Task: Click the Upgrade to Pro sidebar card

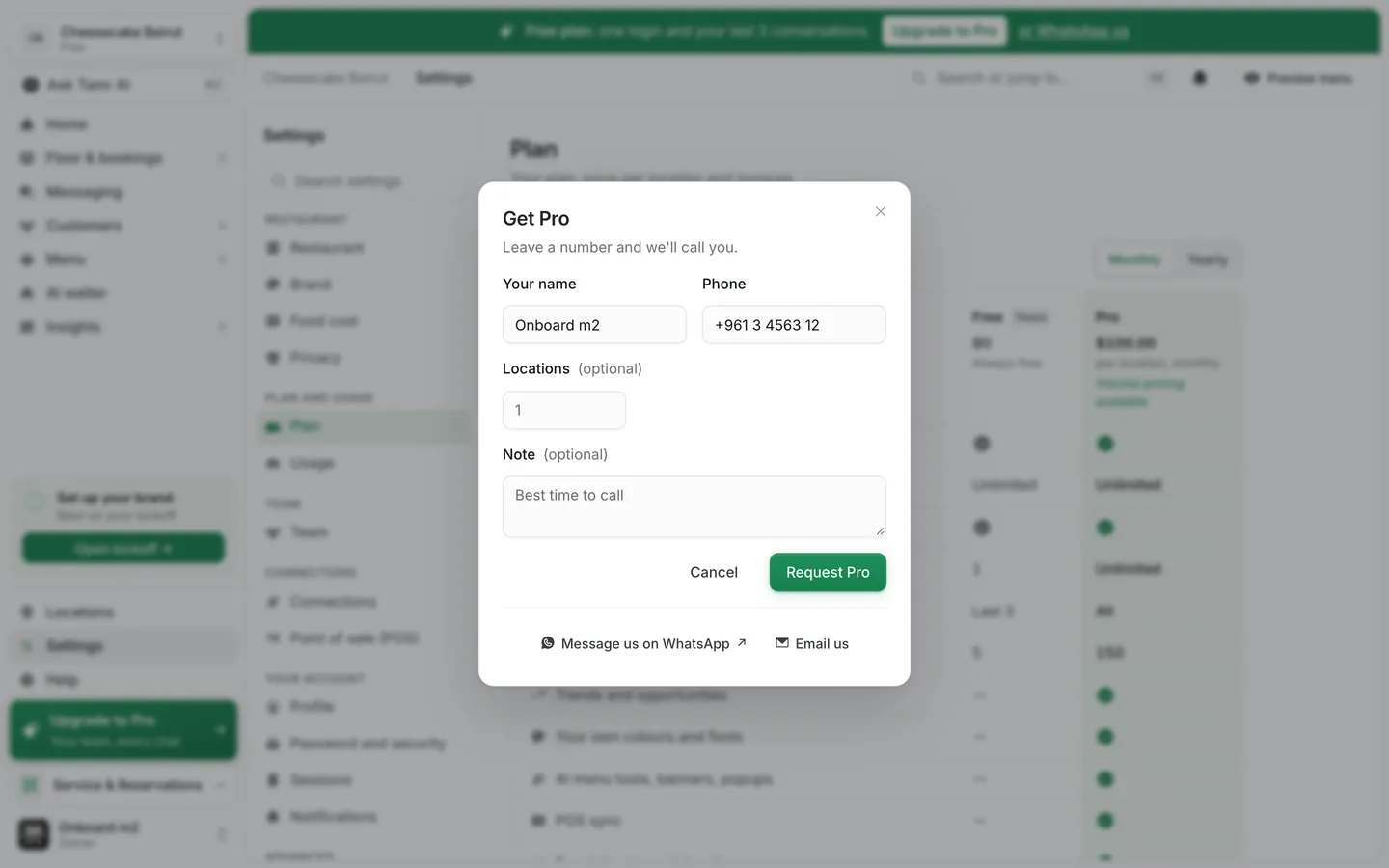Action: [x=123, y=730]
